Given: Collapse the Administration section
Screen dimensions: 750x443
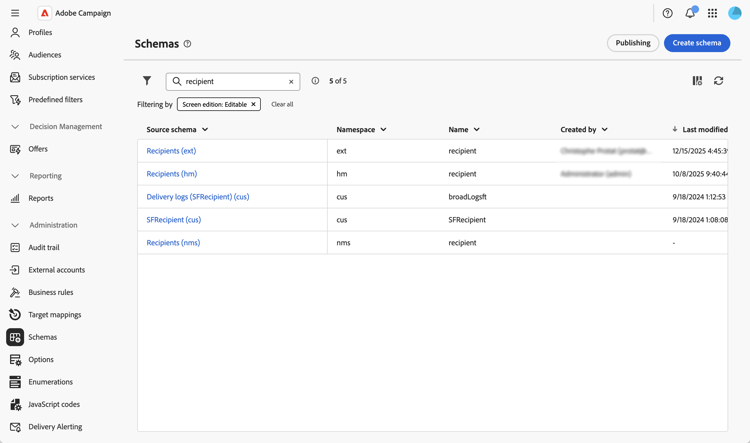Looking at the screenshot, I should point(15,225).
